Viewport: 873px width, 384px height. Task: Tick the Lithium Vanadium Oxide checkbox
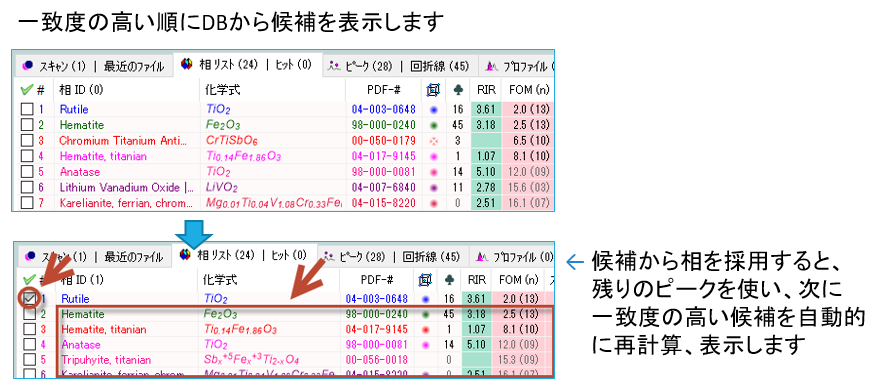[x=27, y=188]
